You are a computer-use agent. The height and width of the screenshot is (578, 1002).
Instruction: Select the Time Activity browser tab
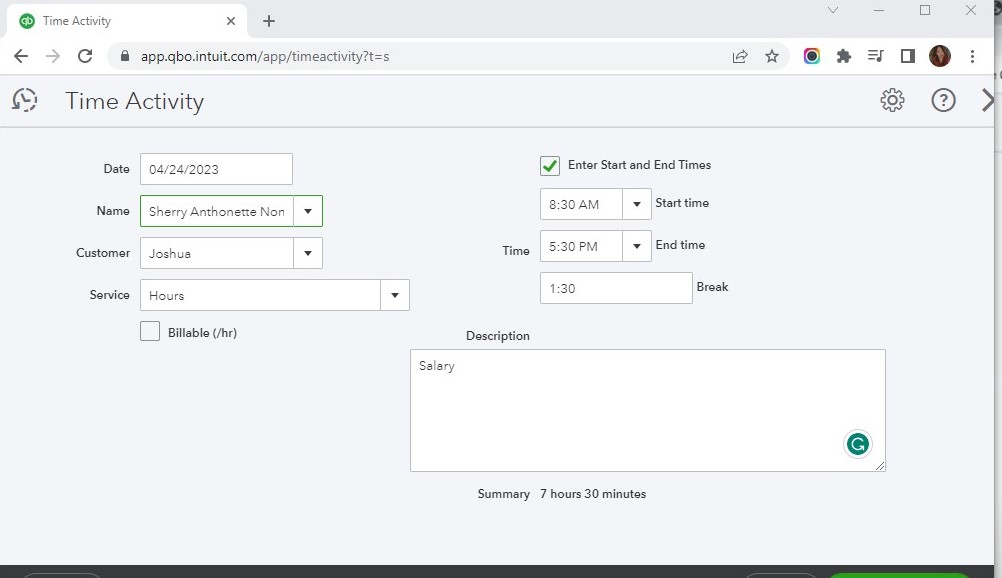click(x=120, y=21)
